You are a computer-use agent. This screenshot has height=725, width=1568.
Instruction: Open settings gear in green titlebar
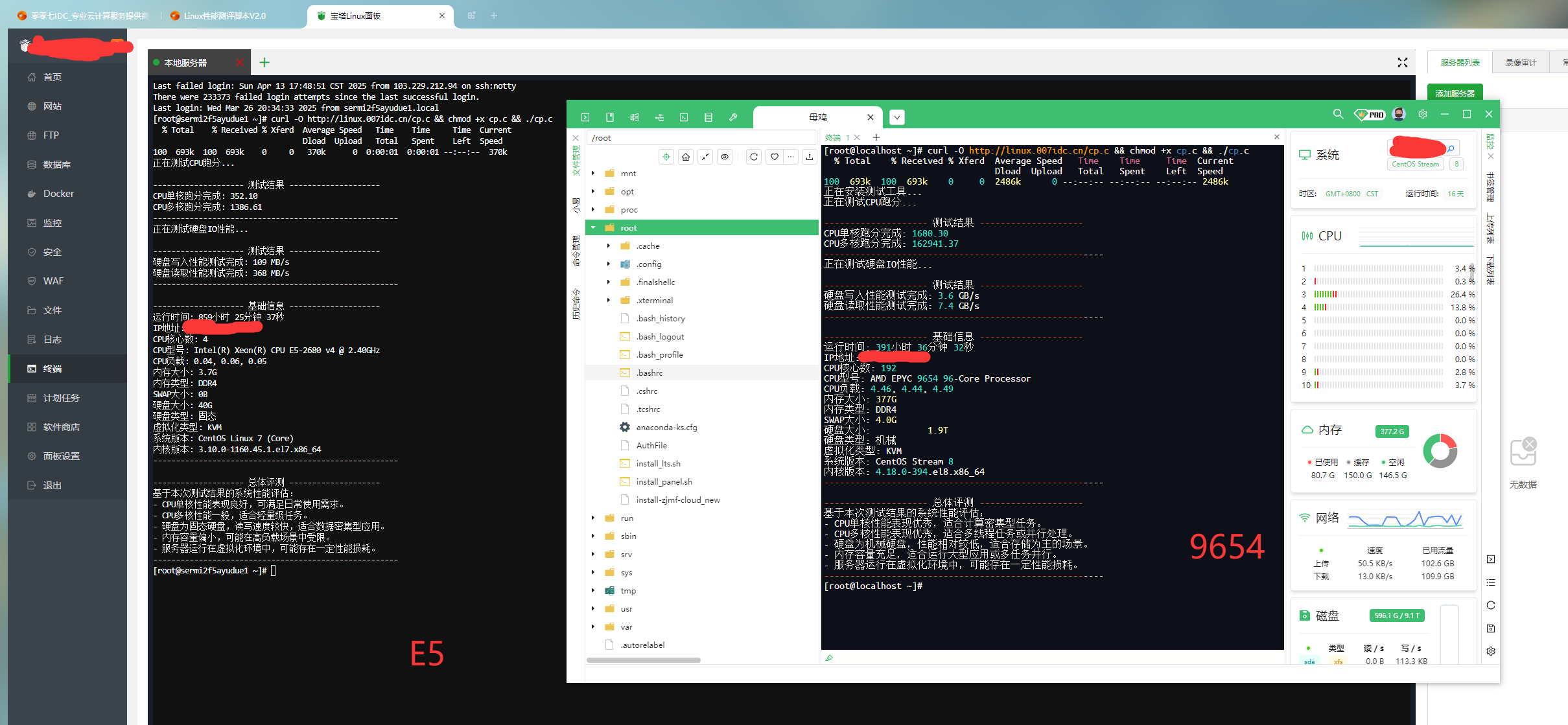[1422, 114]
